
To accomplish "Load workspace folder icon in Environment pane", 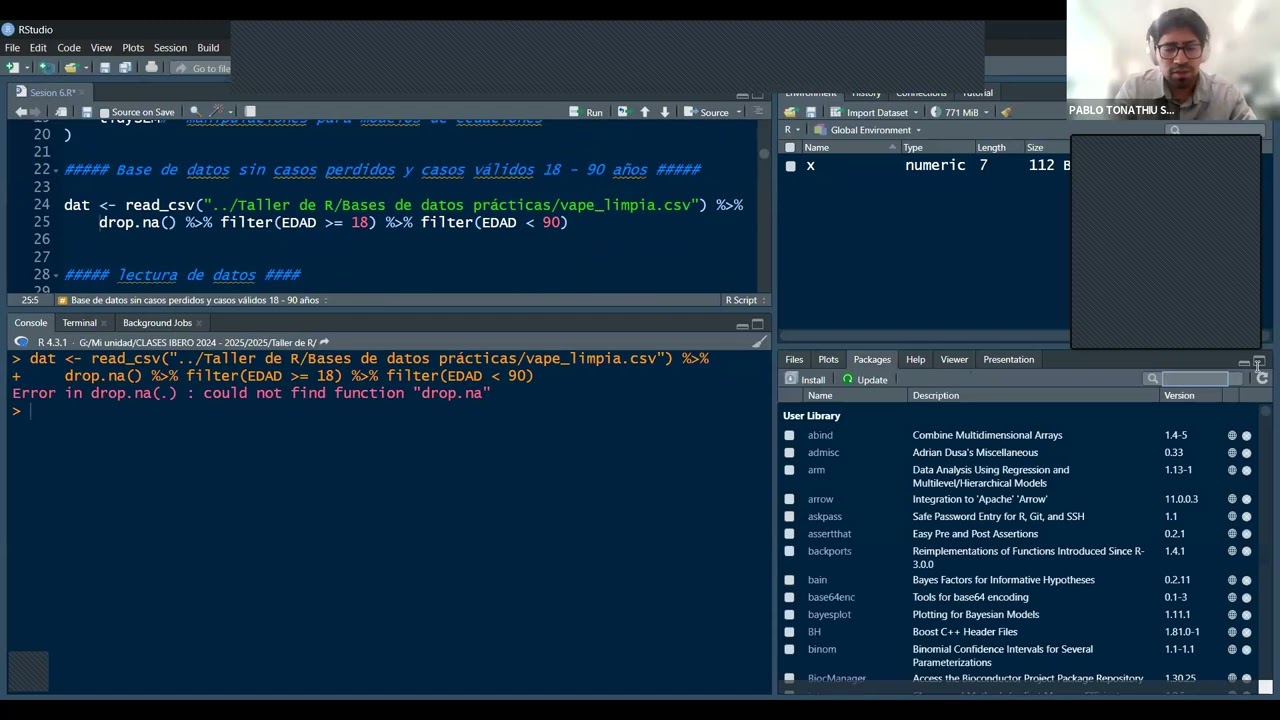I will click(x=790, y=112).
